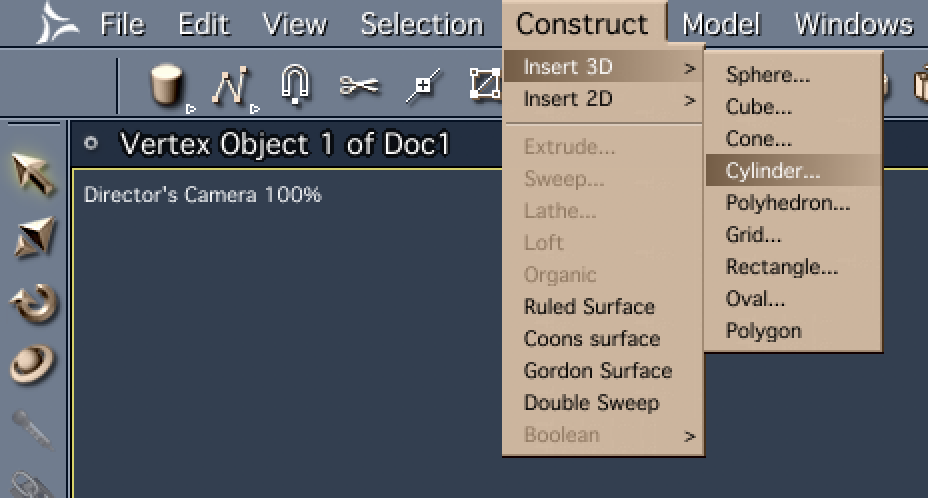This screenshot has width=928, height=498.
Task: Choose the rotate tool with curved arrow
Action: point(32,300)
